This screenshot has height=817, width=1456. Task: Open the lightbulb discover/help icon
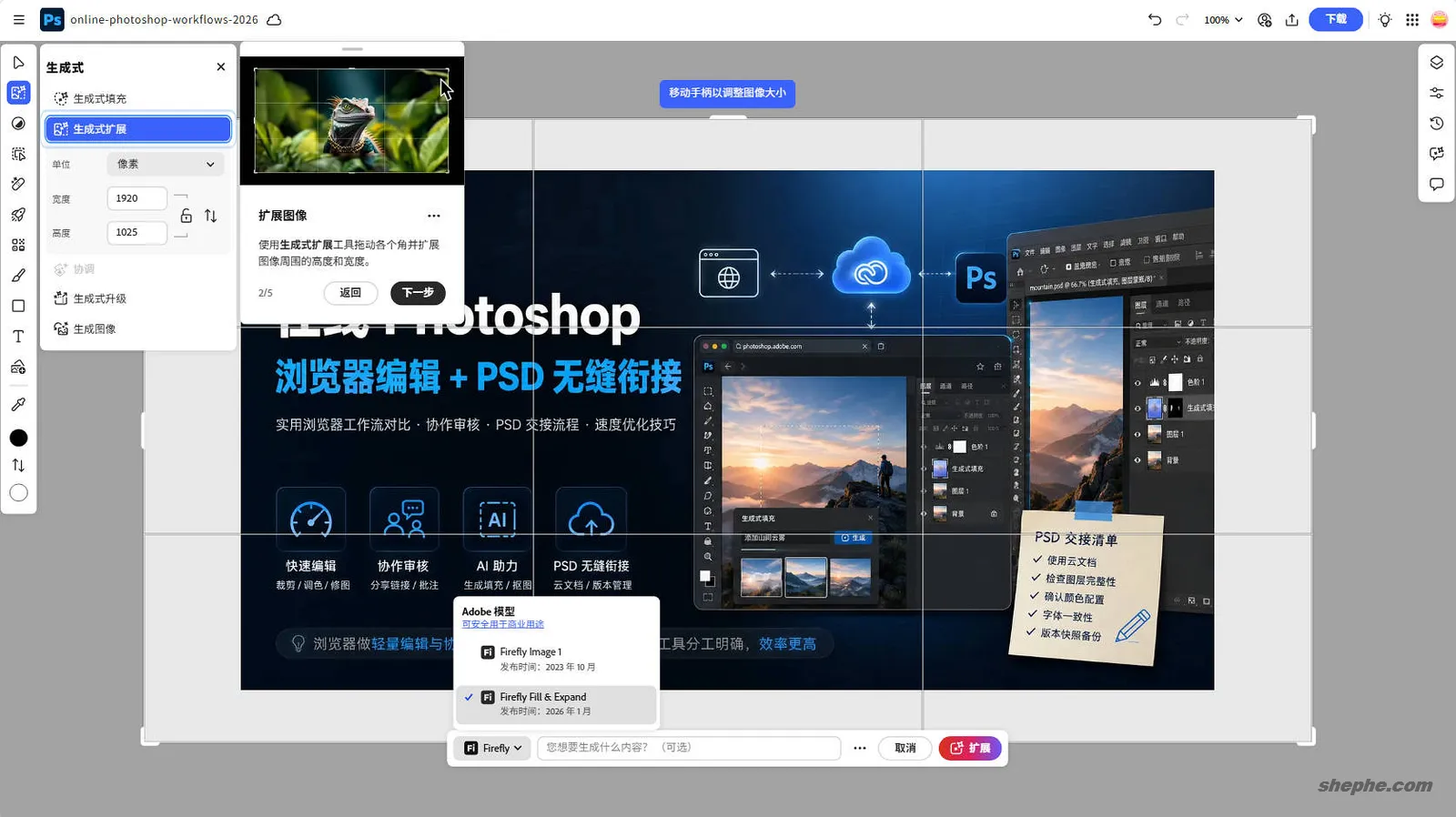[x=1385, y=19]
